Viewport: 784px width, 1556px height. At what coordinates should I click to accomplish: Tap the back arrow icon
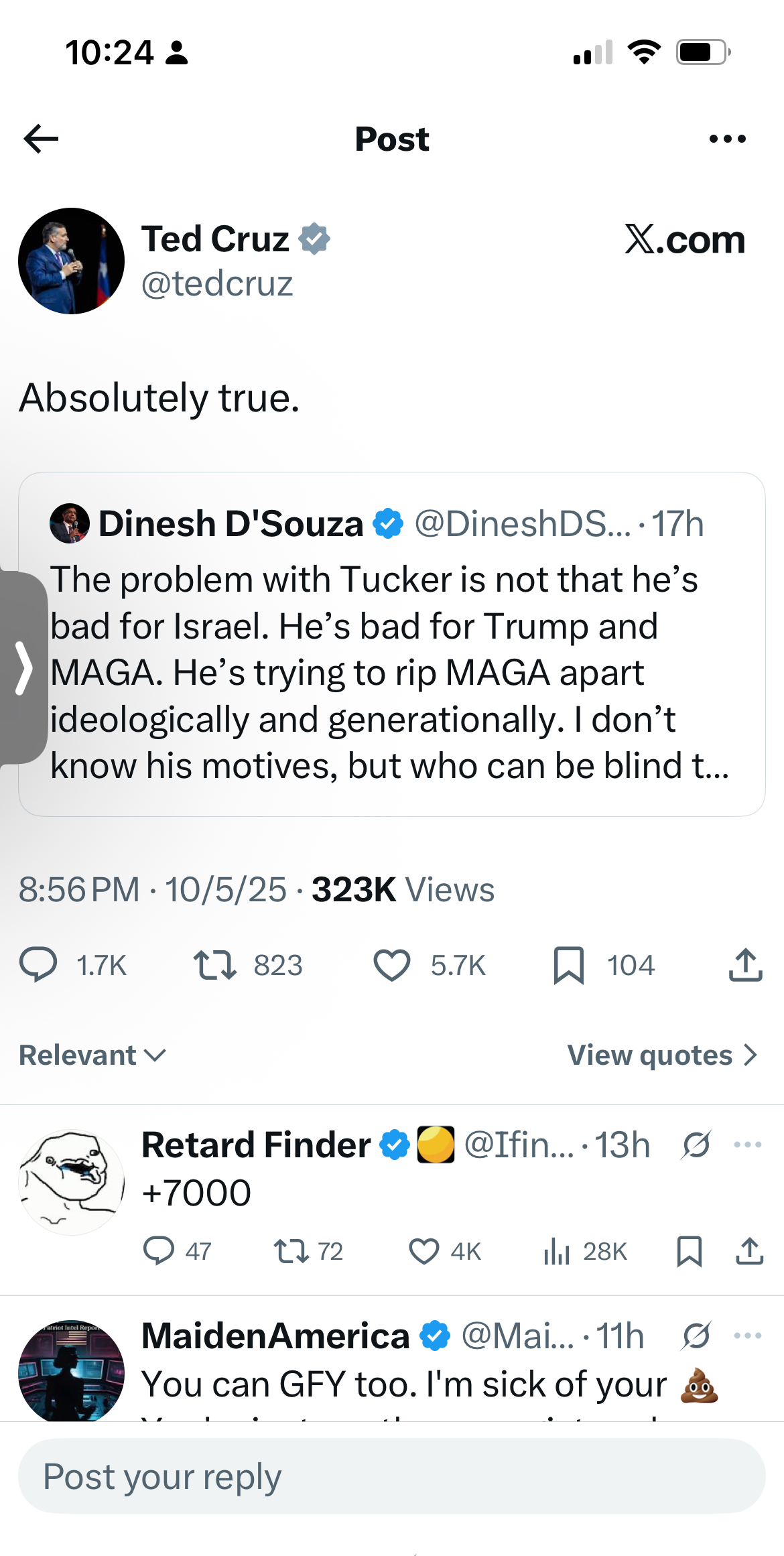[x=42, y=139]
